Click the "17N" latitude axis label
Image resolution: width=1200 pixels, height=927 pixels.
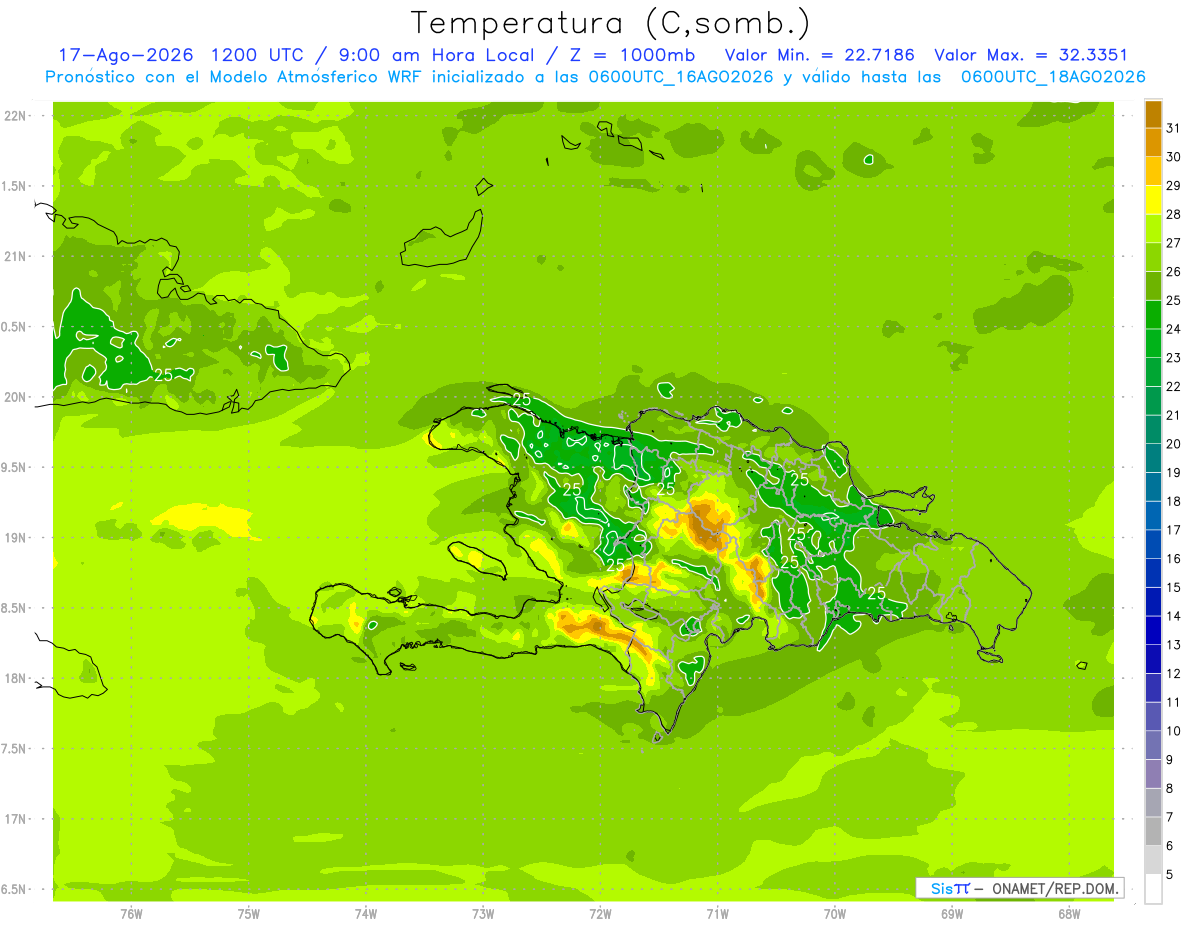pos(16,820)
